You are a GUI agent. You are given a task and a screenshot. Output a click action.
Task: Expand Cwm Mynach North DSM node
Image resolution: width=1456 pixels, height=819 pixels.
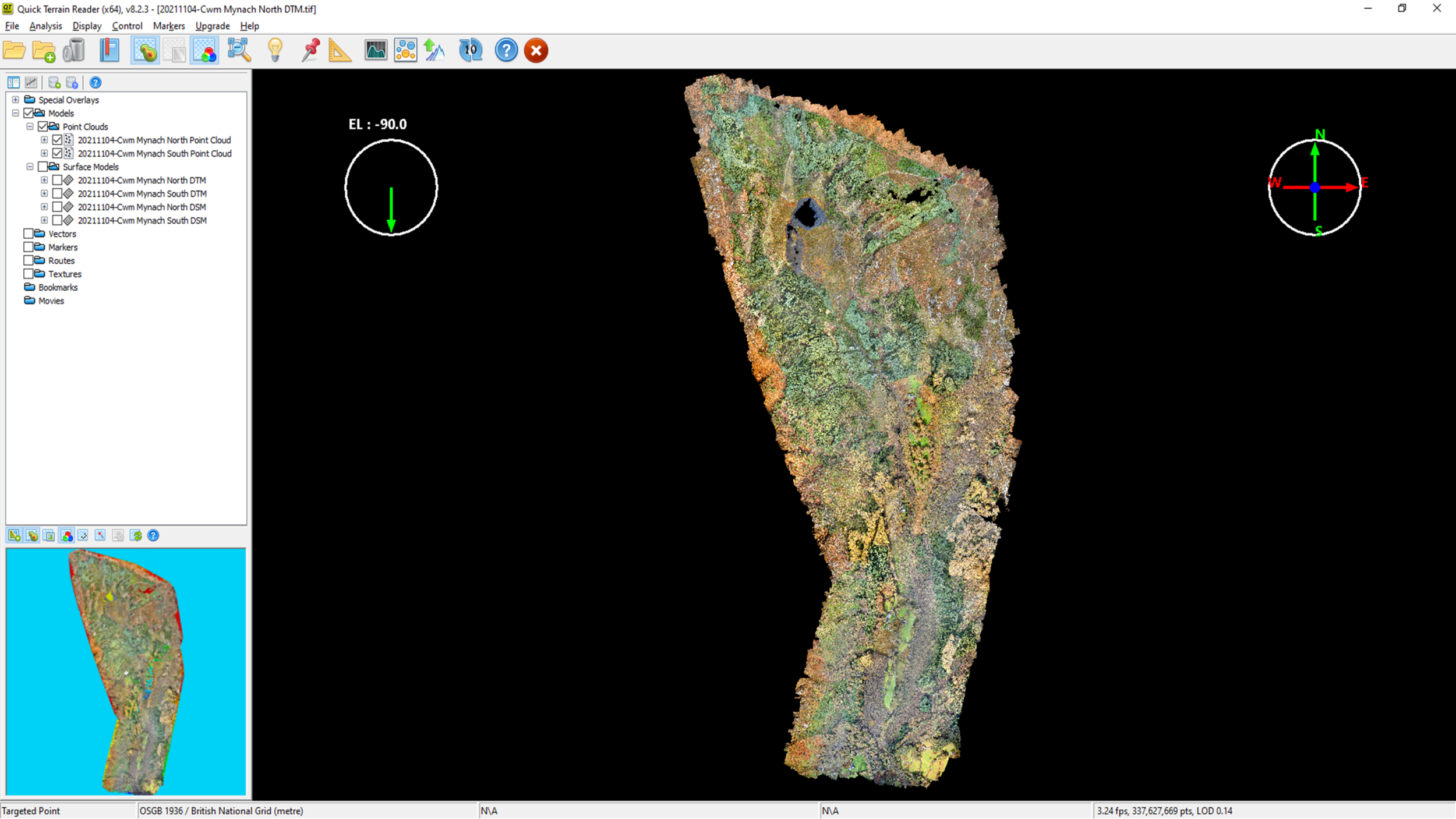pyautogui.click(x=44, y=207)
